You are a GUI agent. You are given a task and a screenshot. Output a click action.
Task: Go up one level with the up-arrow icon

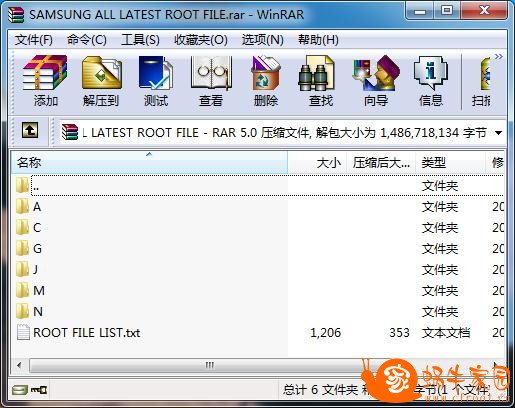tap(30, 130)
